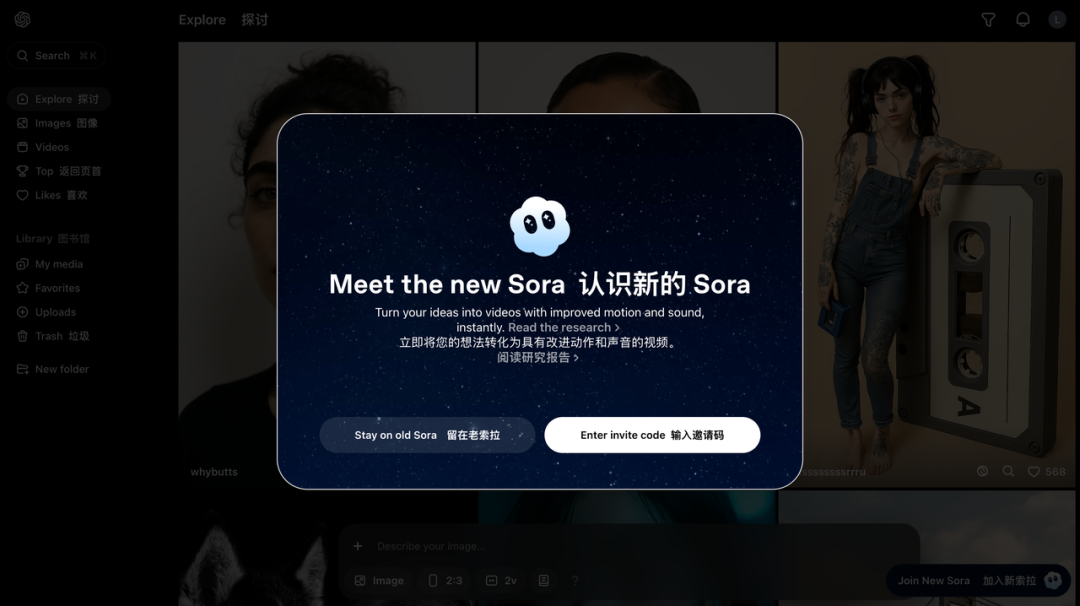Click the help question mark icon
The width and height of the screenshot is (1080, 606).
tap(575, 581)
